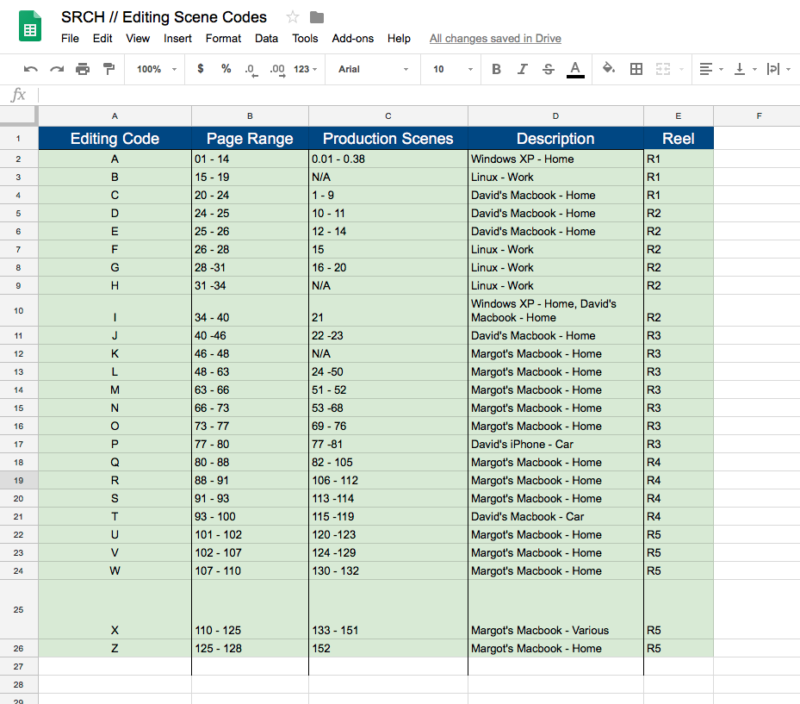Open the Format menu
The width and height of the screenshot is (800, 704).
pyautogui.click(x=223, y=38)
